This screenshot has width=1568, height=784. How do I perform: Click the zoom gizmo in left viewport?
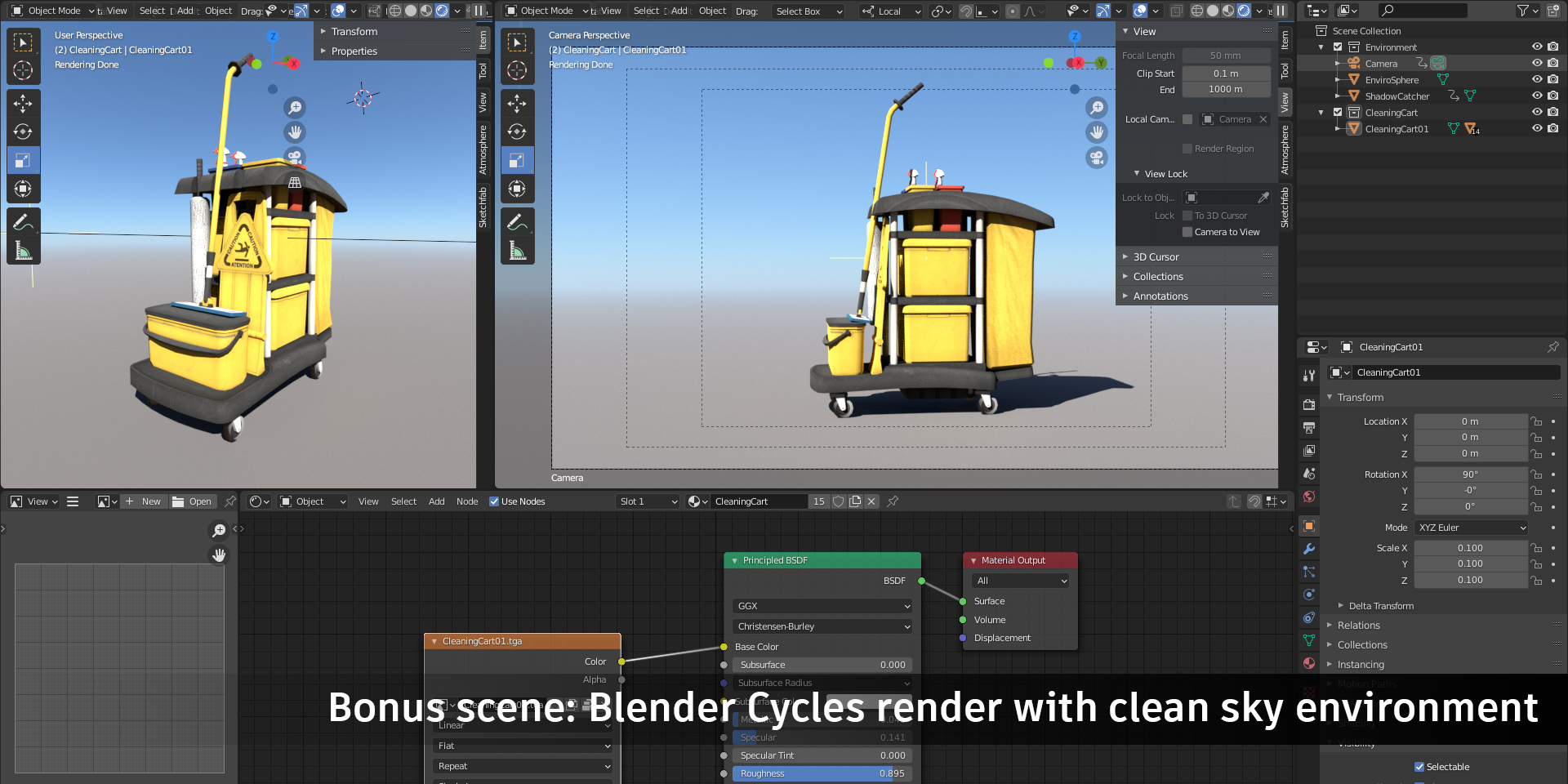295,107
